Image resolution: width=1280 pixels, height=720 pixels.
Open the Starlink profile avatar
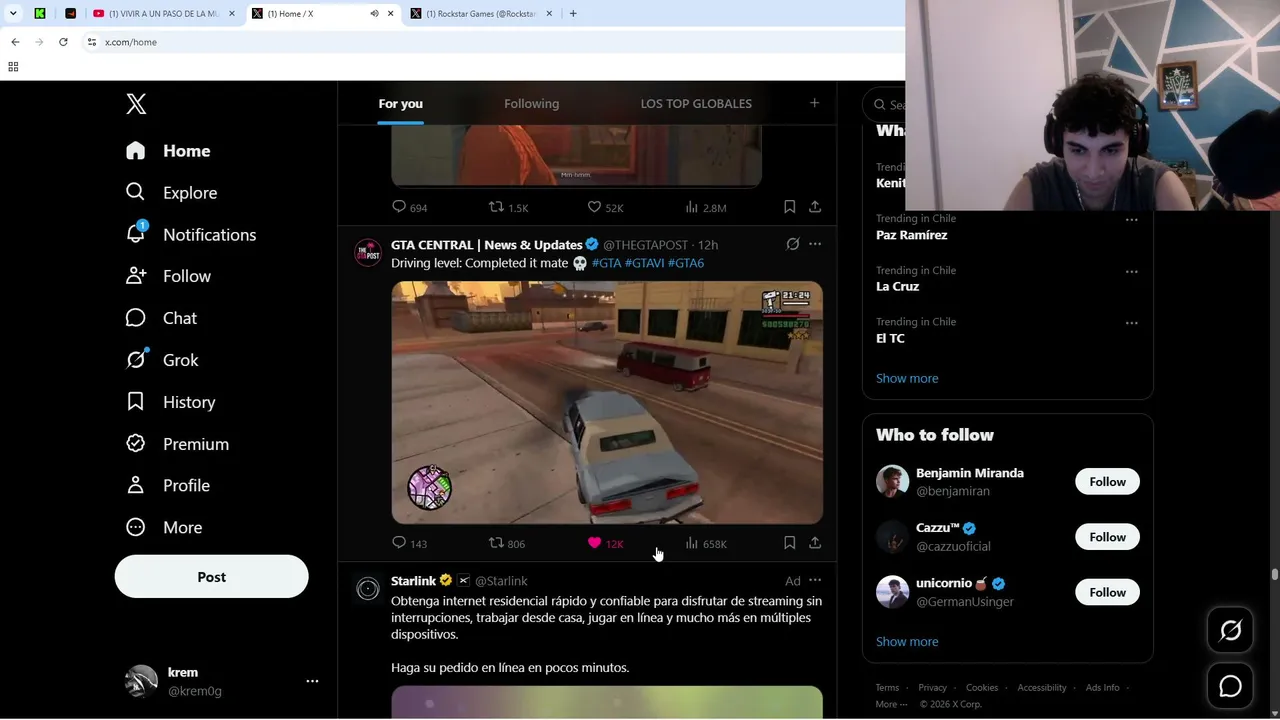[368, 588]
